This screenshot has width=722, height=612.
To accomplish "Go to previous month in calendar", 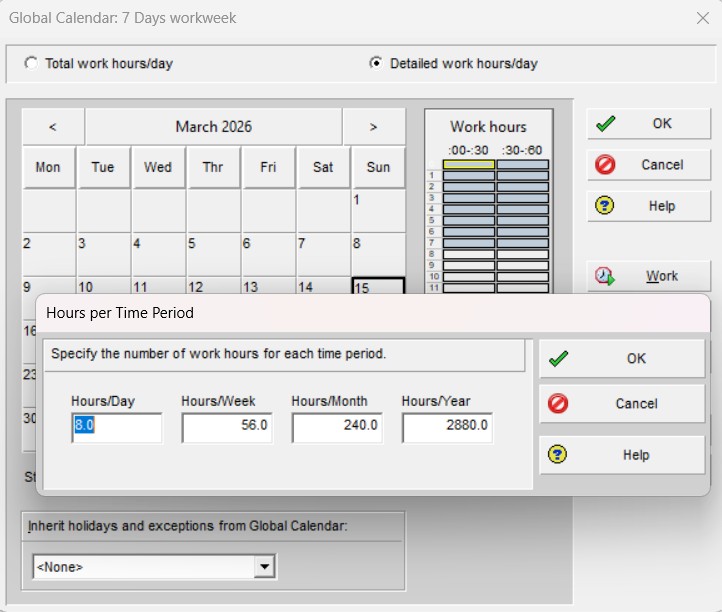I will [x=53, y=127].
